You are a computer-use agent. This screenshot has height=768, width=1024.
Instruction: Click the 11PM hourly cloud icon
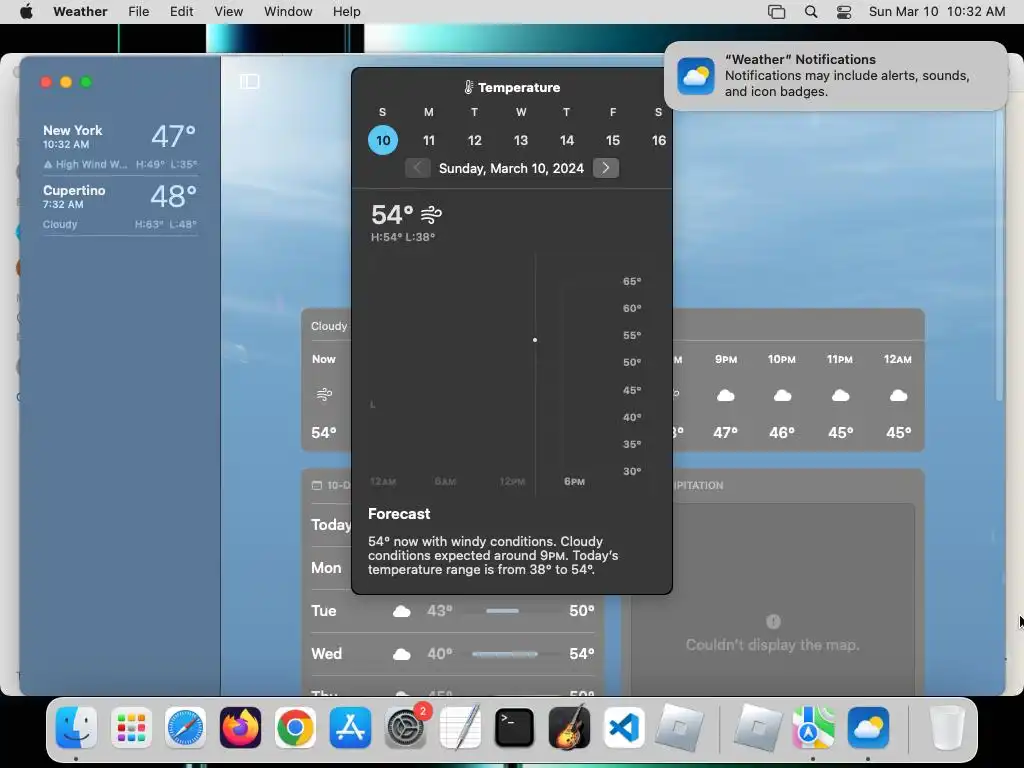click(x=840, y=396)
